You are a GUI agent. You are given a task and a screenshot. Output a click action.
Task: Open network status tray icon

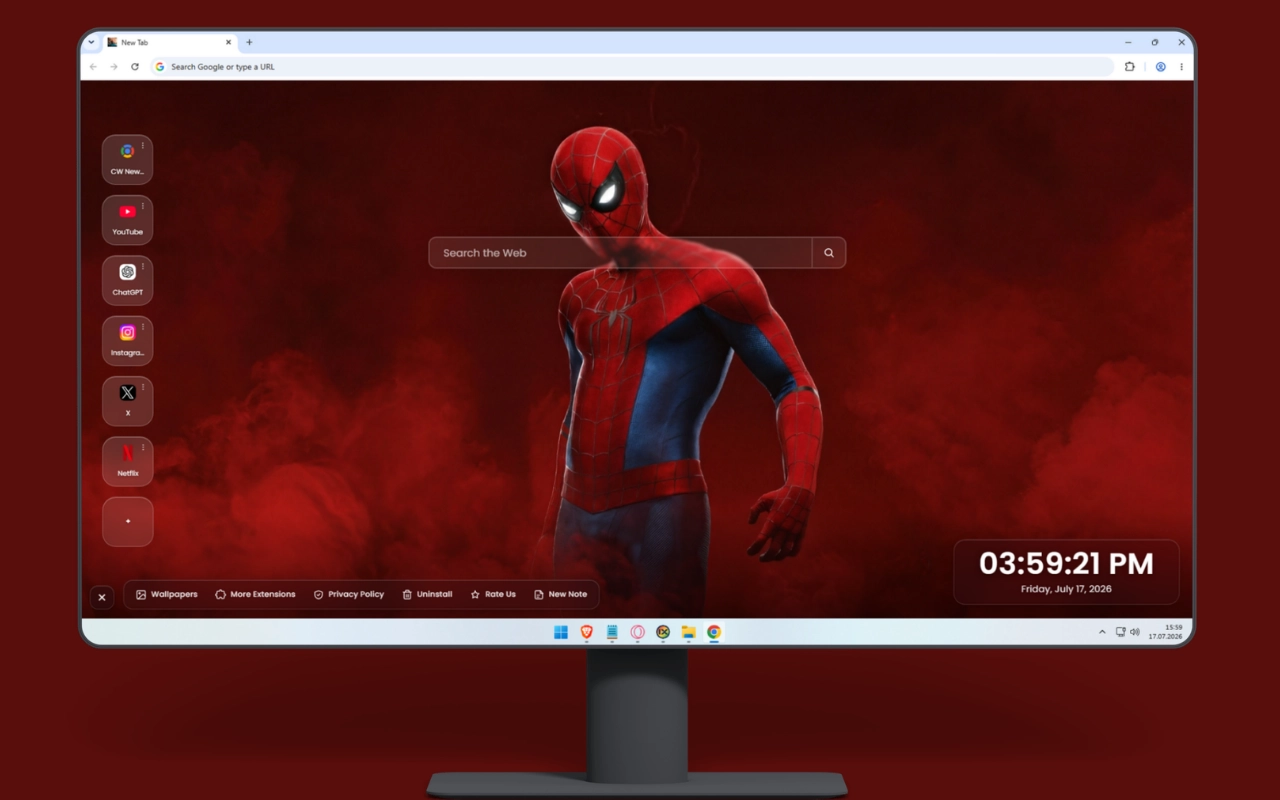tap(1121, 632)
